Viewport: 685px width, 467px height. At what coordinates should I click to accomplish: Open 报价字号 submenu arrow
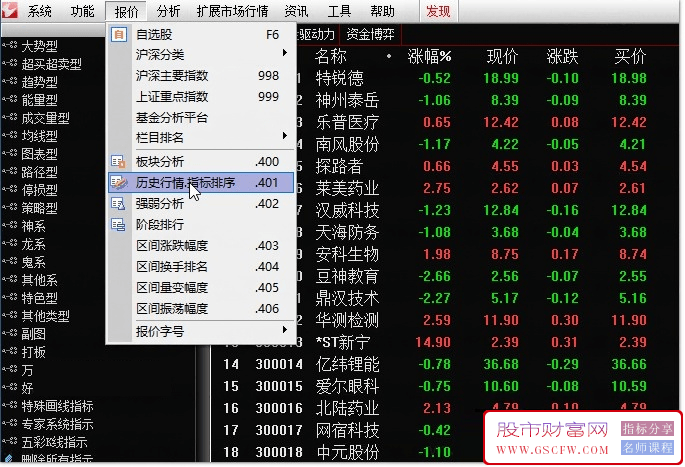tap(284, 330)
